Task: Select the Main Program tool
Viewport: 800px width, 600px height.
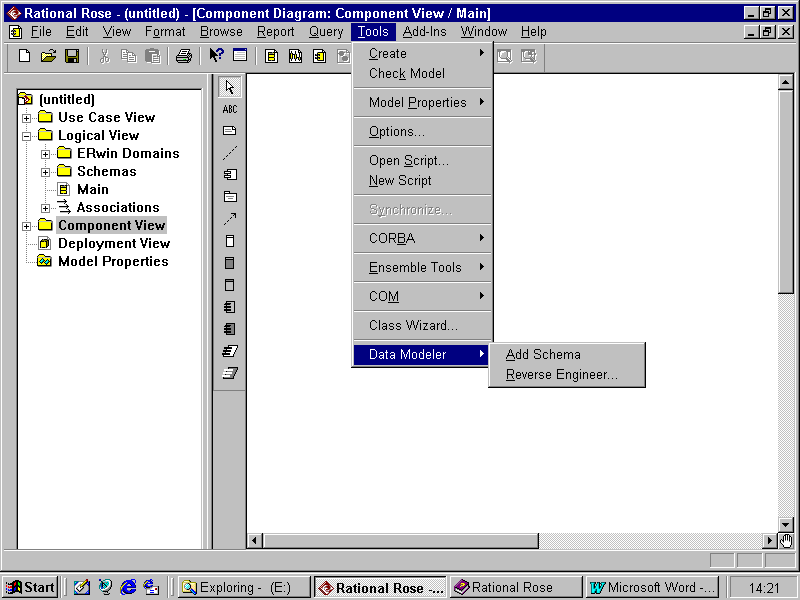Action: click(230, 285)
